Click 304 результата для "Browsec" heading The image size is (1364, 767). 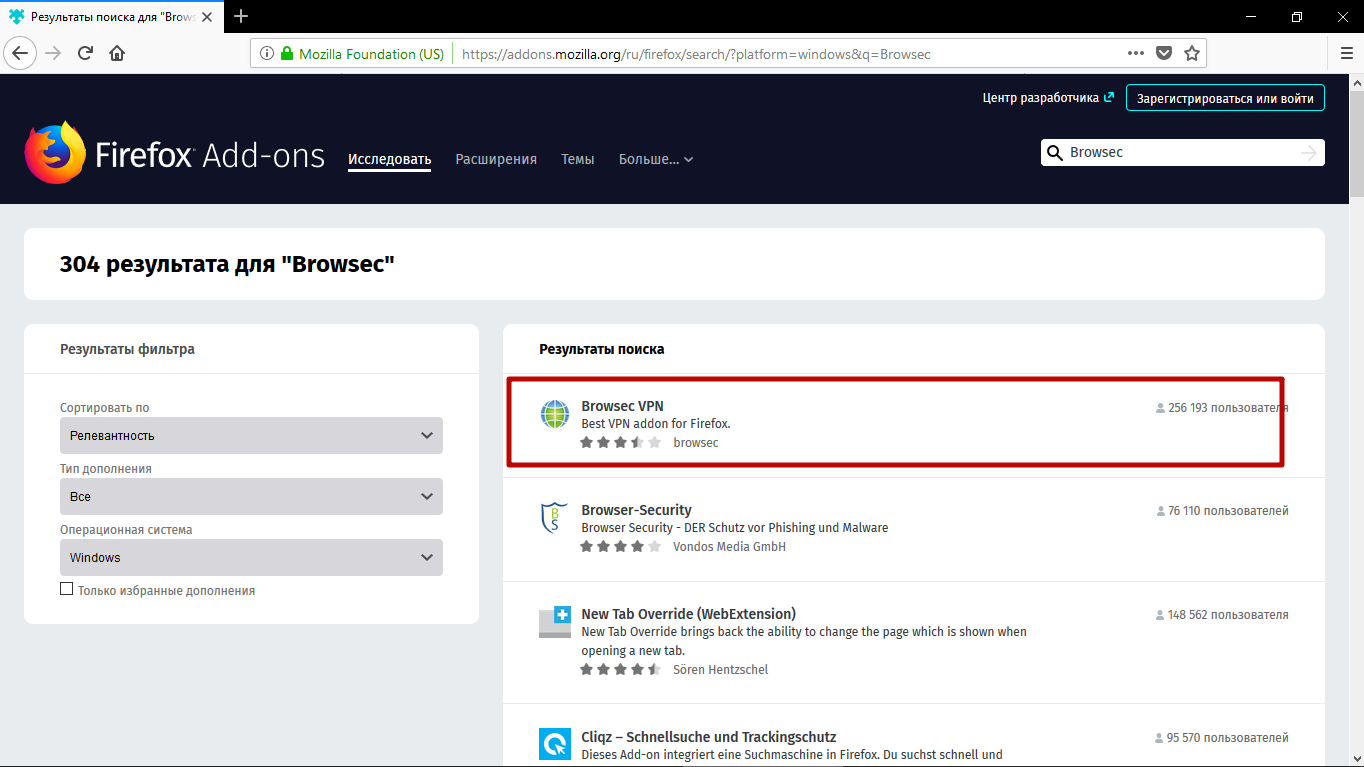coord(227,264)
